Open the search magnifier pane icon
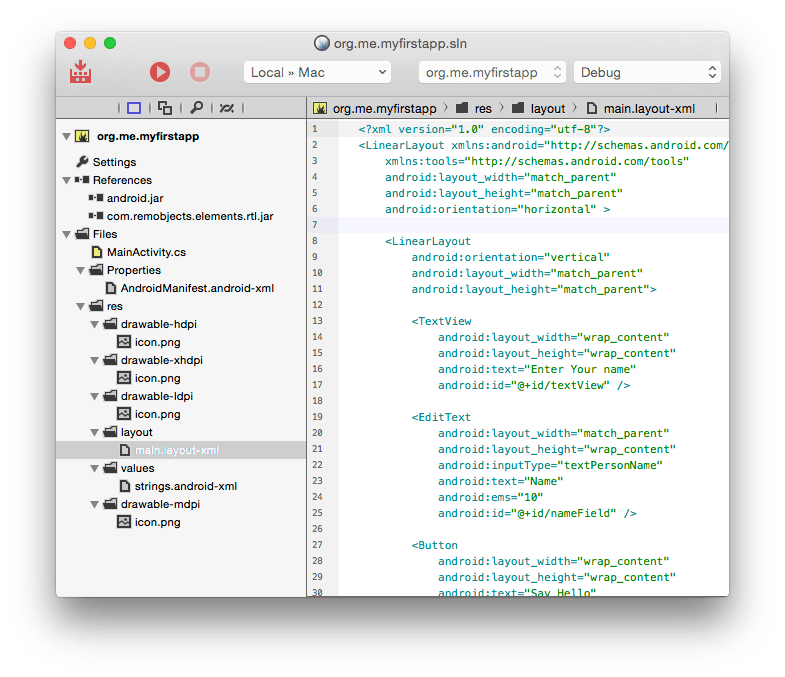This screenshot has height=677, width=785. [x=196, y=108]
